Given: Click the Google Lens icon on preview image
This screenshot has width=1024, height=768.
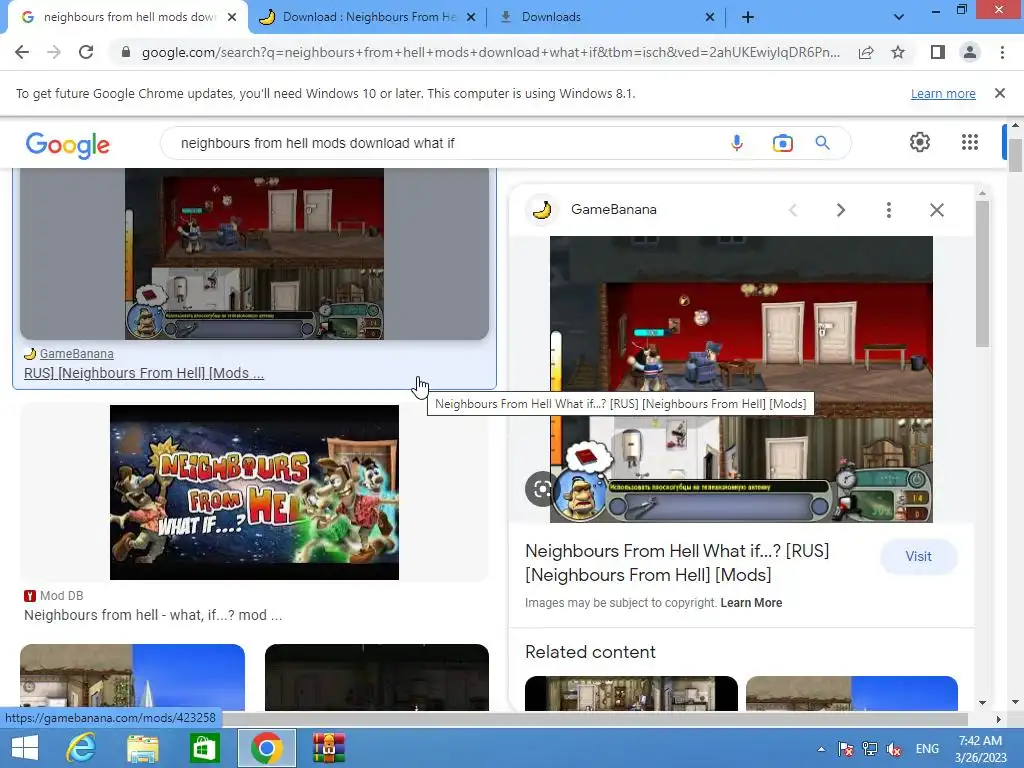Looking at the screenshot, I should 539,489.
